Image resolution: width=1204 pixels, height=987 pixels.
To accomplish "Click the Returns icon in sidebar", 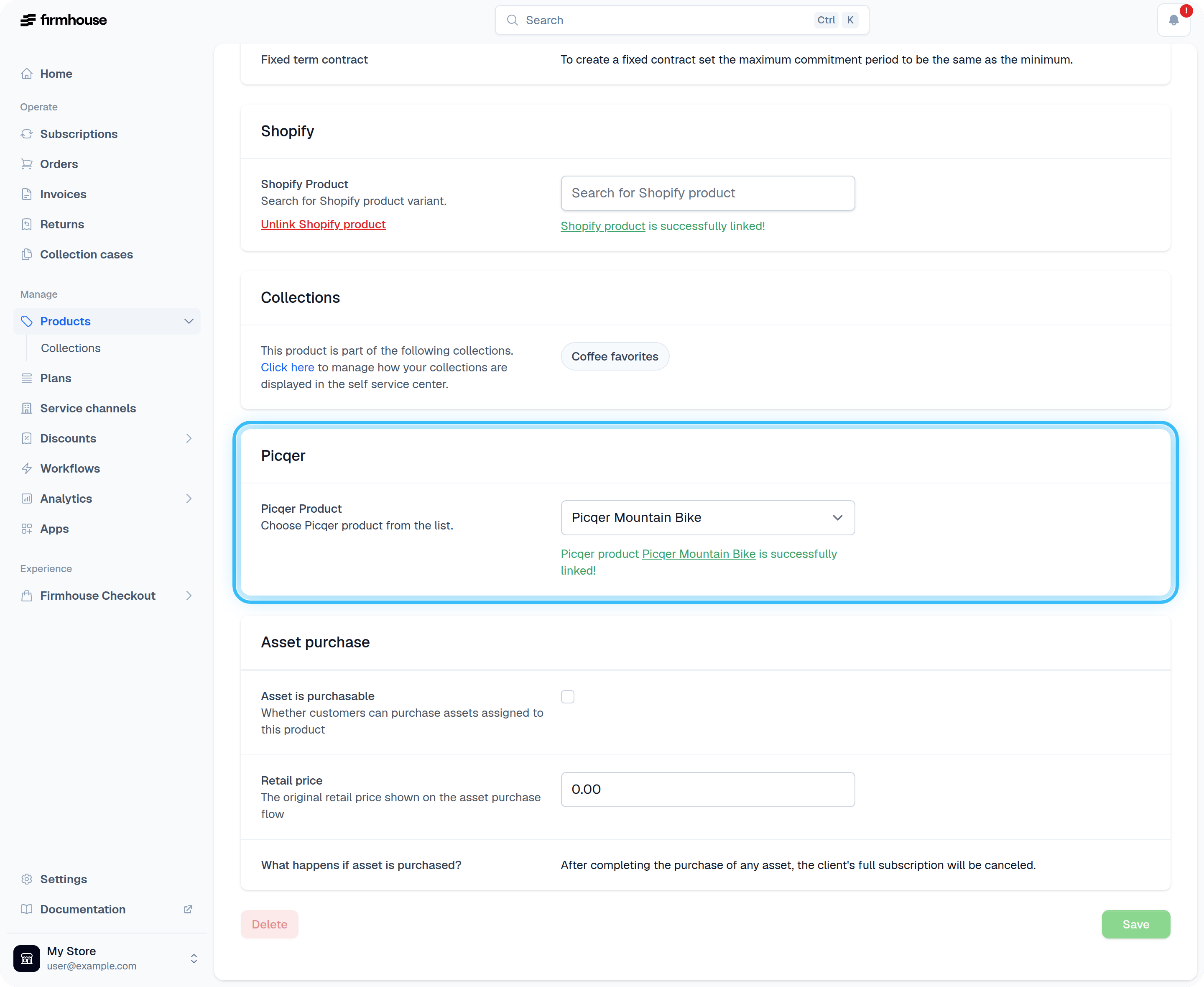I will (x=27, y=225).
